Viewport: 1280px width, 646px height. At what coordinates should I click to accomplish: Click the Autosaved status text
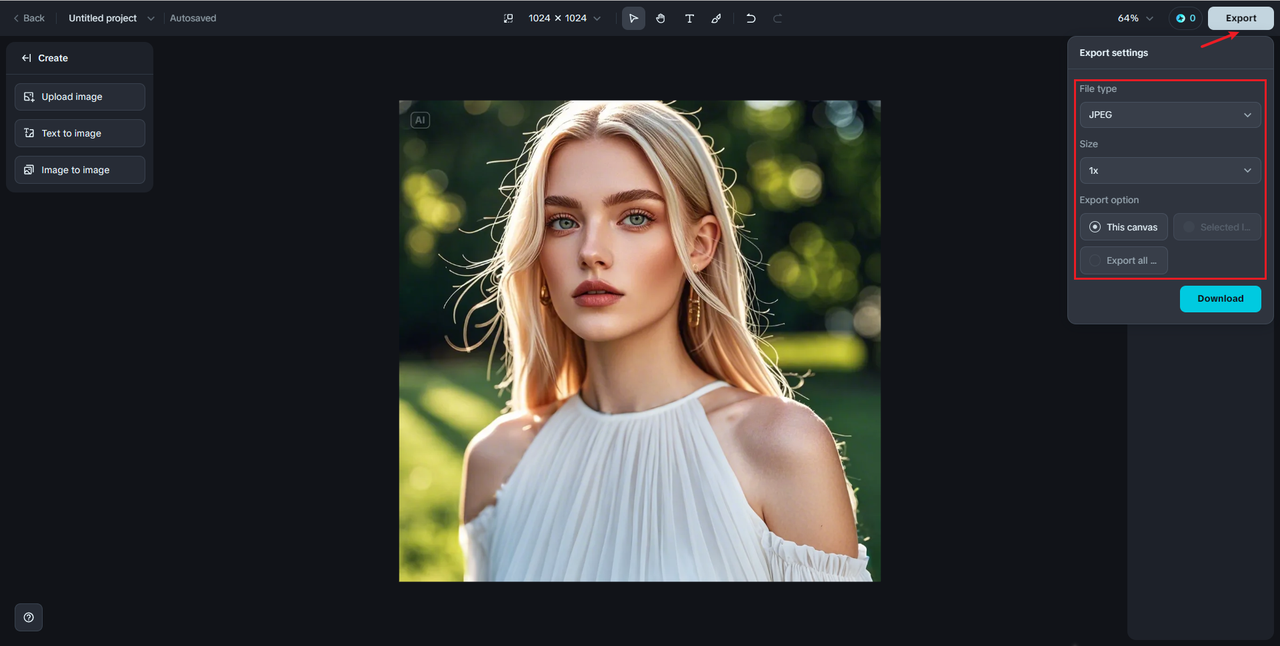(193, 18)
